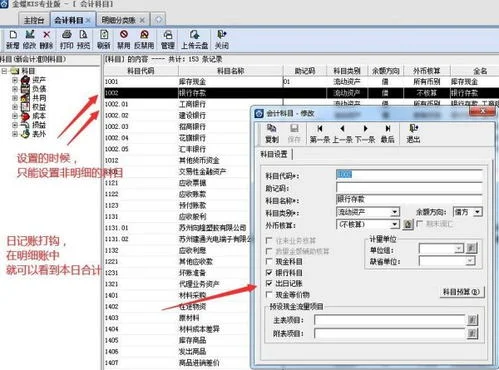Image resolution: width=499 pixels, height=370 pixels.
Task: Open the 预览 (preview) toolbar icon
Action: (83, 39)
